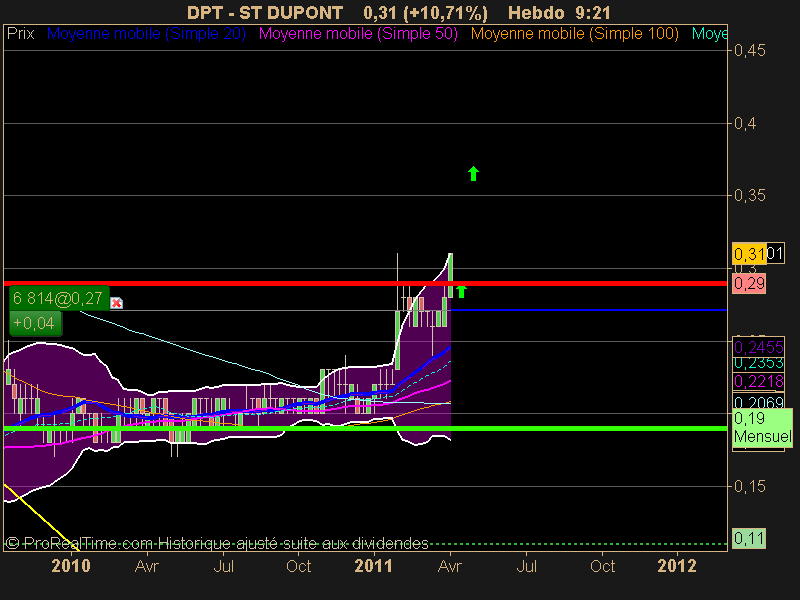Screen dimensions: 800x600
Task: Click the green 0,11 price tag
Action: tap(749, 538)
